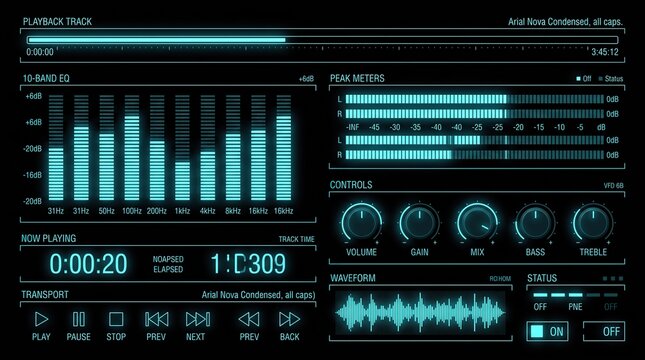This screenshot has height=360, width=645.
Task: Click the 0:00:20 elapsed time readout
Action: tap(88, 264)
